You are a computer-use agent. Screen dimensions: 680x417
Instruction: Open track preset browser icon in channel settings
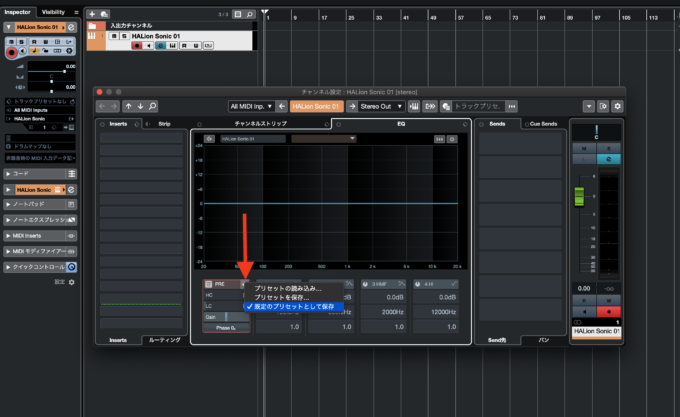tap(446, 106)
